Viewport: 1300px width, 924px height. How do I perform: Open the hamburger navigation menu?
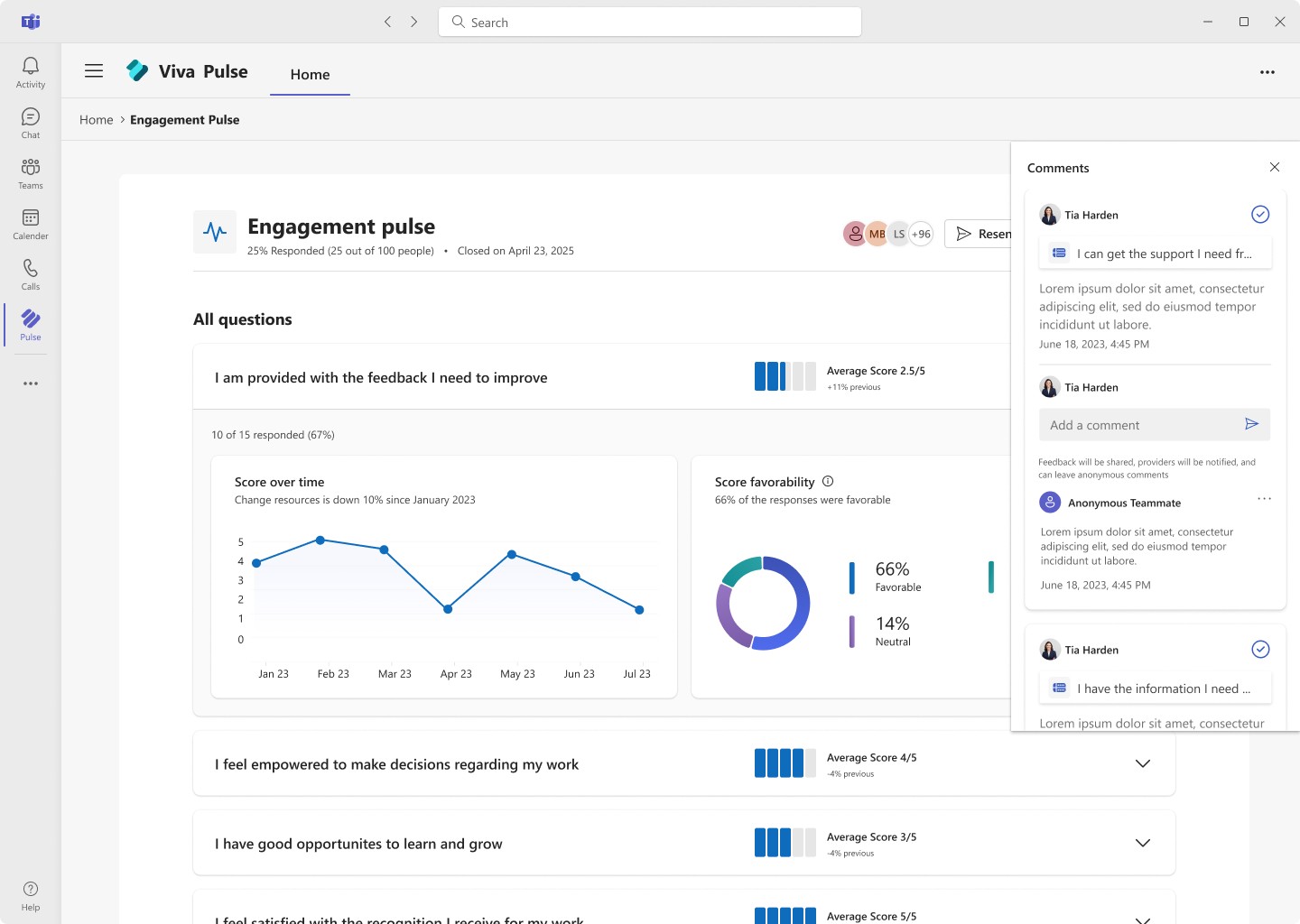click(94, 70)
